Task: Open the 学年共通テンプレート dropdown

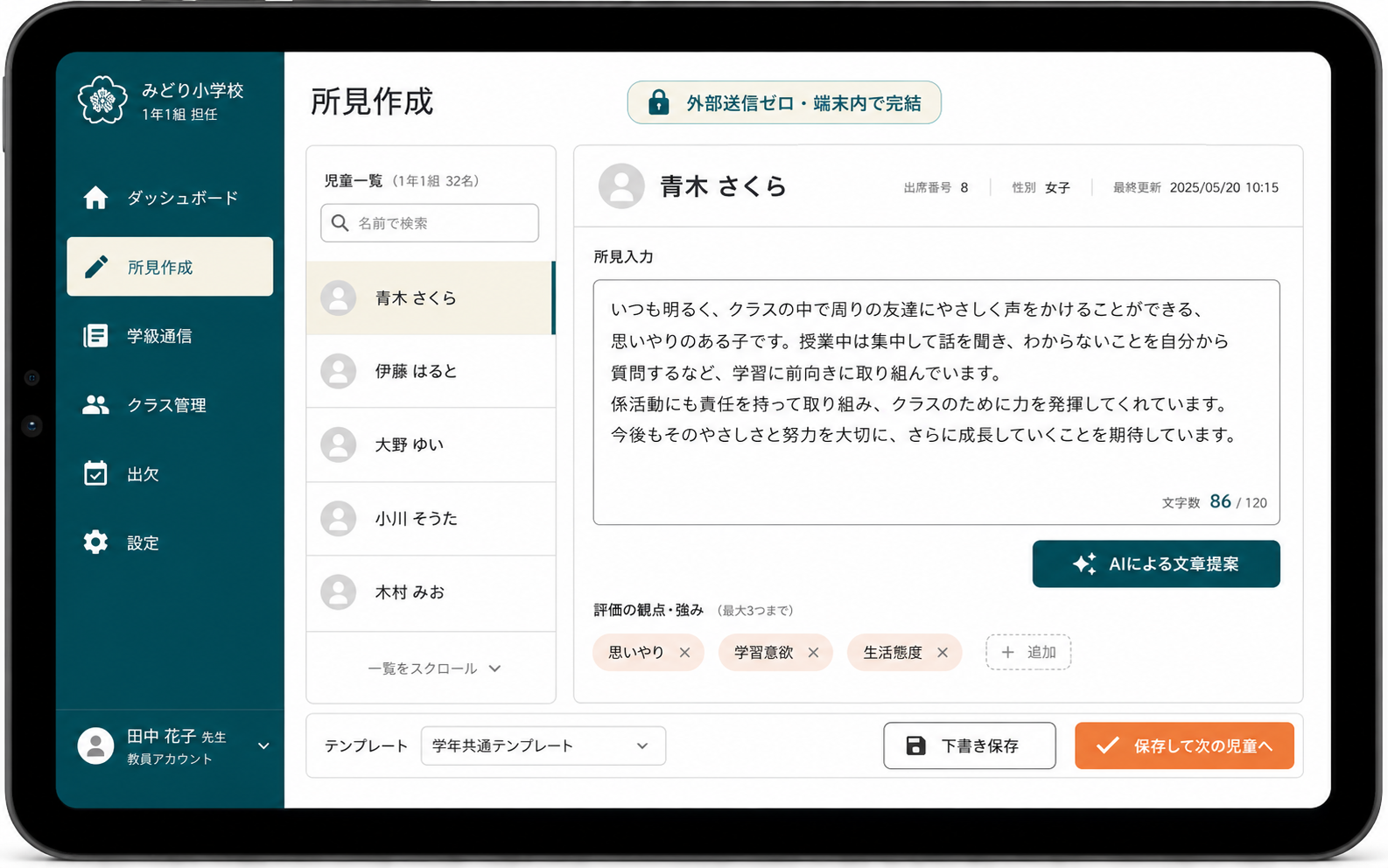Action: coord(543,745)
